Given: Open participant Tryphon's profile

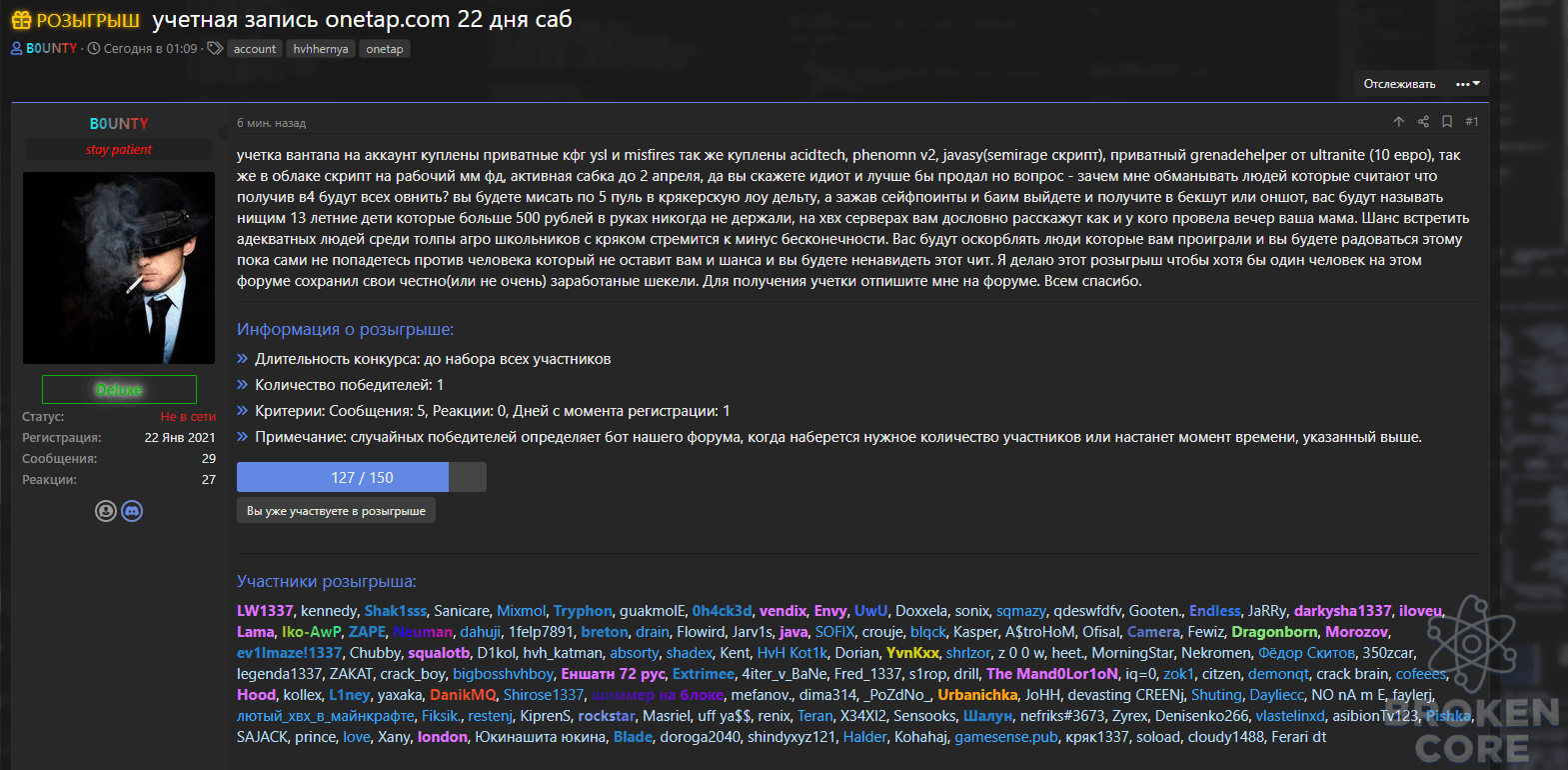Looking at the screenshot, I should coord(583,611).
